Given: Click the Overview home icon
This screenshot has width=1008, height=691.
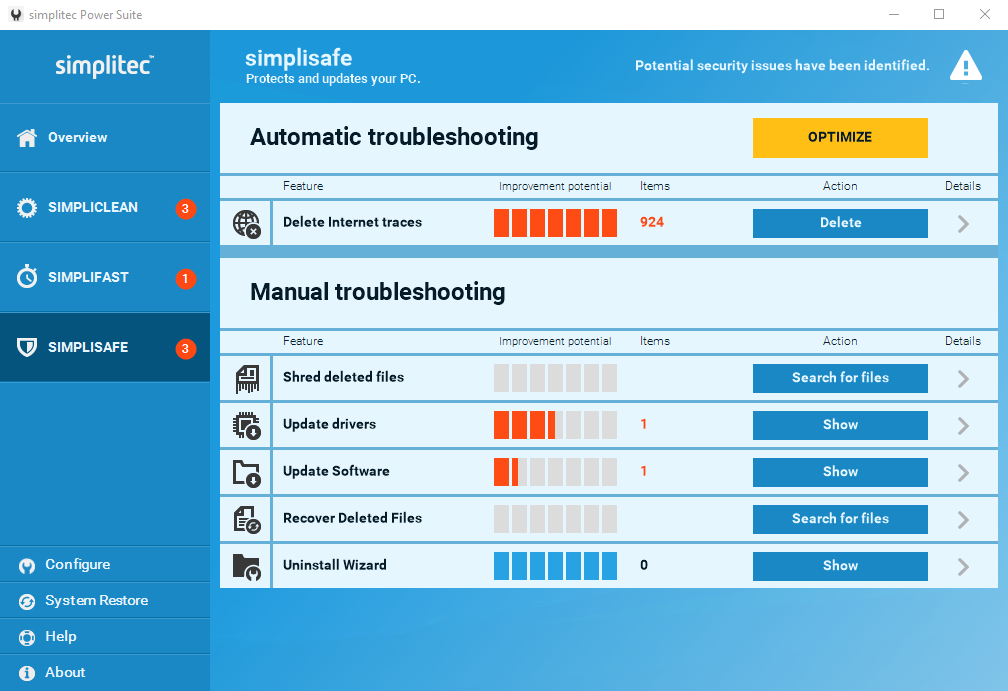Looking at the screenshot, I should (x=27, y=138).
